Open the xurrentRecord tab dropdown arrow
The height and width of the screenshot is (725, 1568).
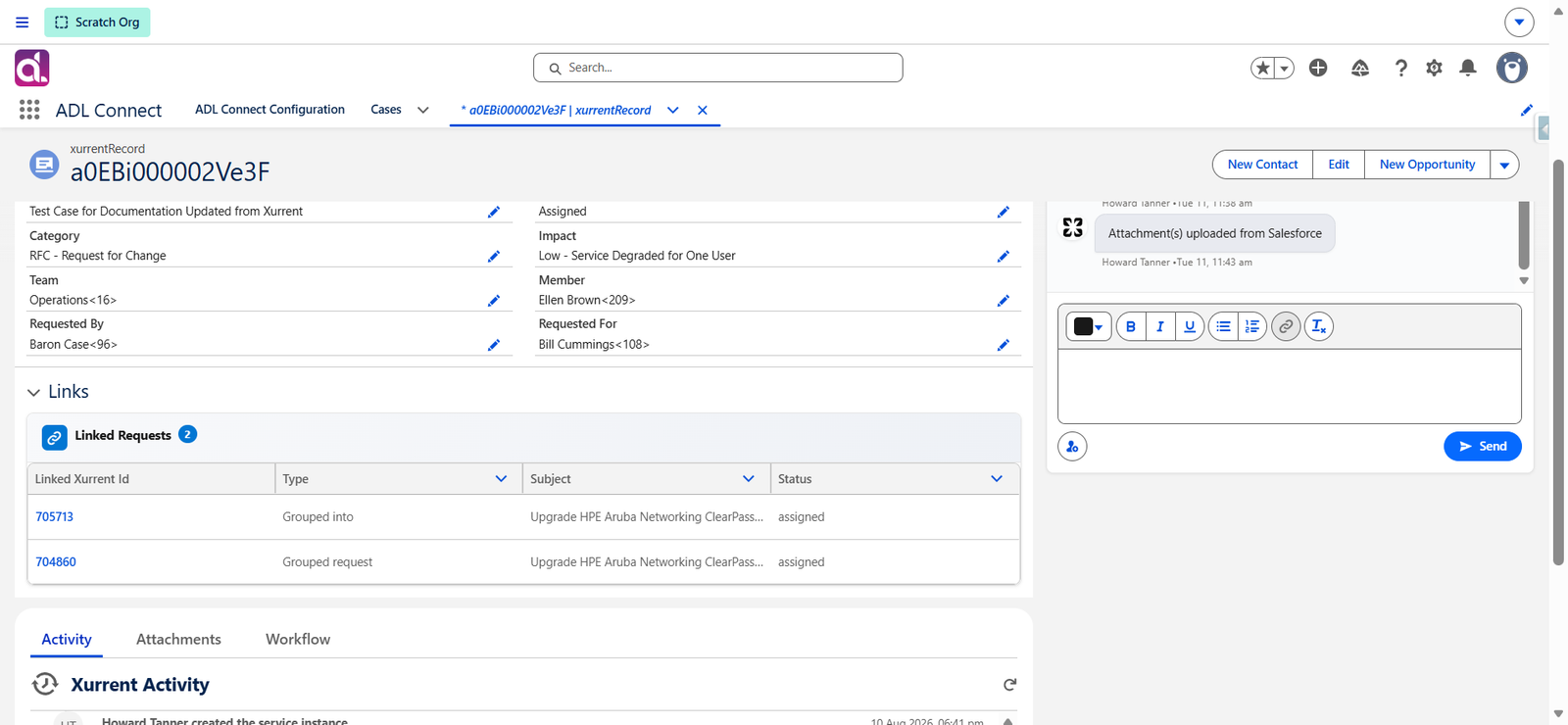[673, 110]
